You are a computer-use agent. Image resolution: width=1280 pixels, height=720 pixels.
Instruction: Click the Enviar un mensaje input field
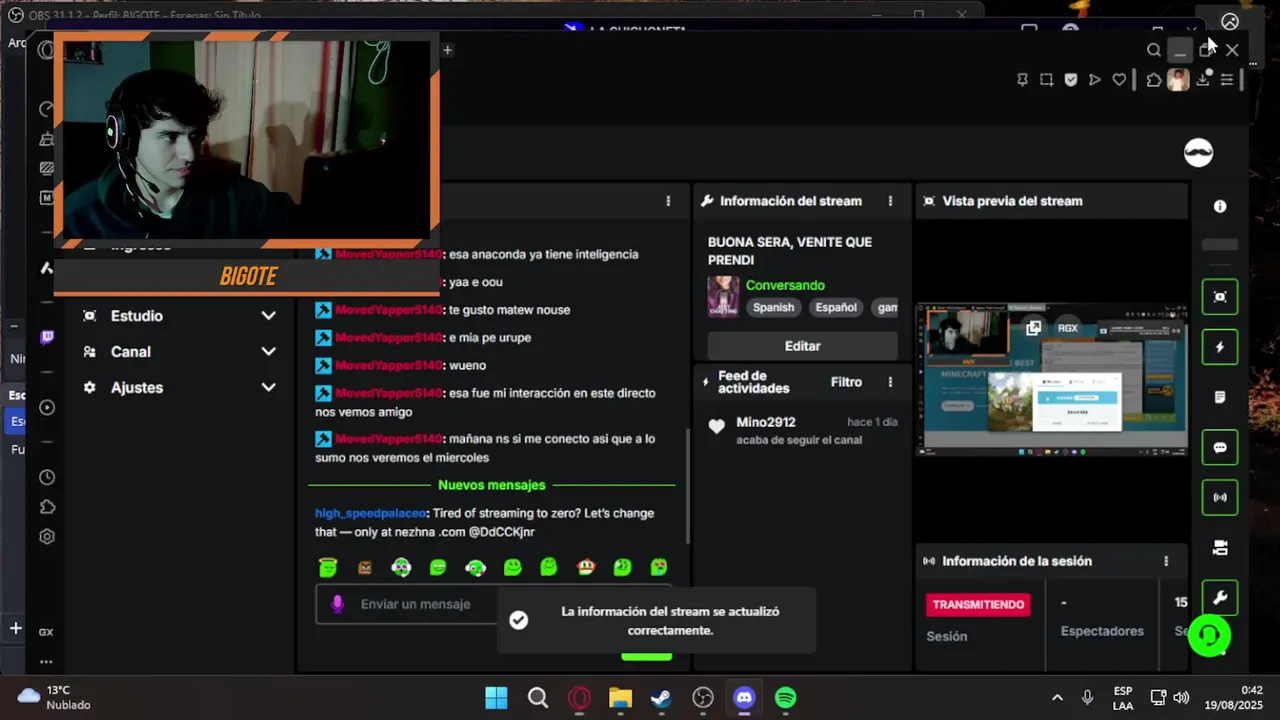[415, 604]
